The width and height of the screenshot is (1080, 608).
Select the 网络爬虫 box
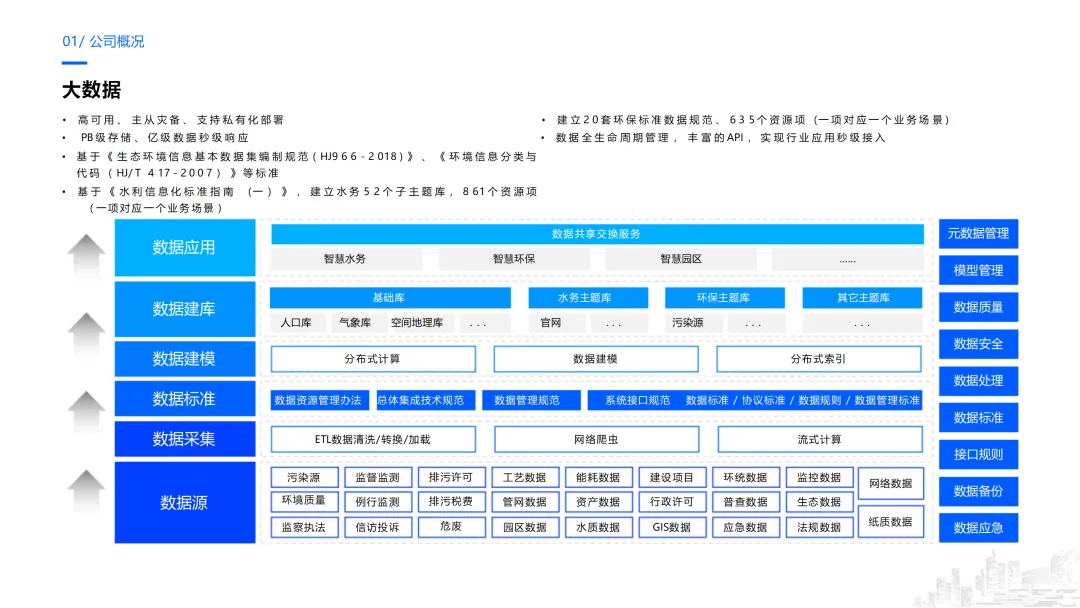[596, 439]
